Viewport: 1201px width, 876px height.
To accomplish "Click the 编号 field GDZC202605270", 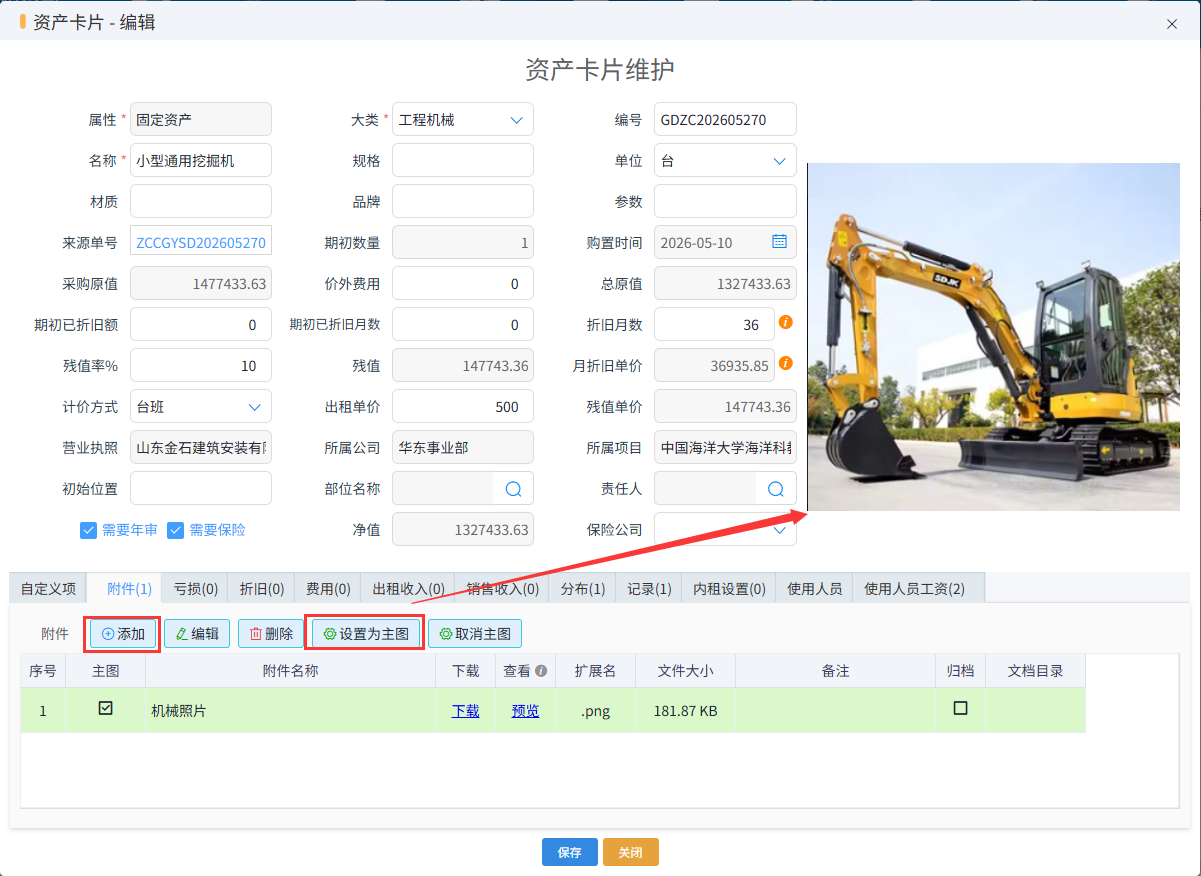I will coord(725,119).
